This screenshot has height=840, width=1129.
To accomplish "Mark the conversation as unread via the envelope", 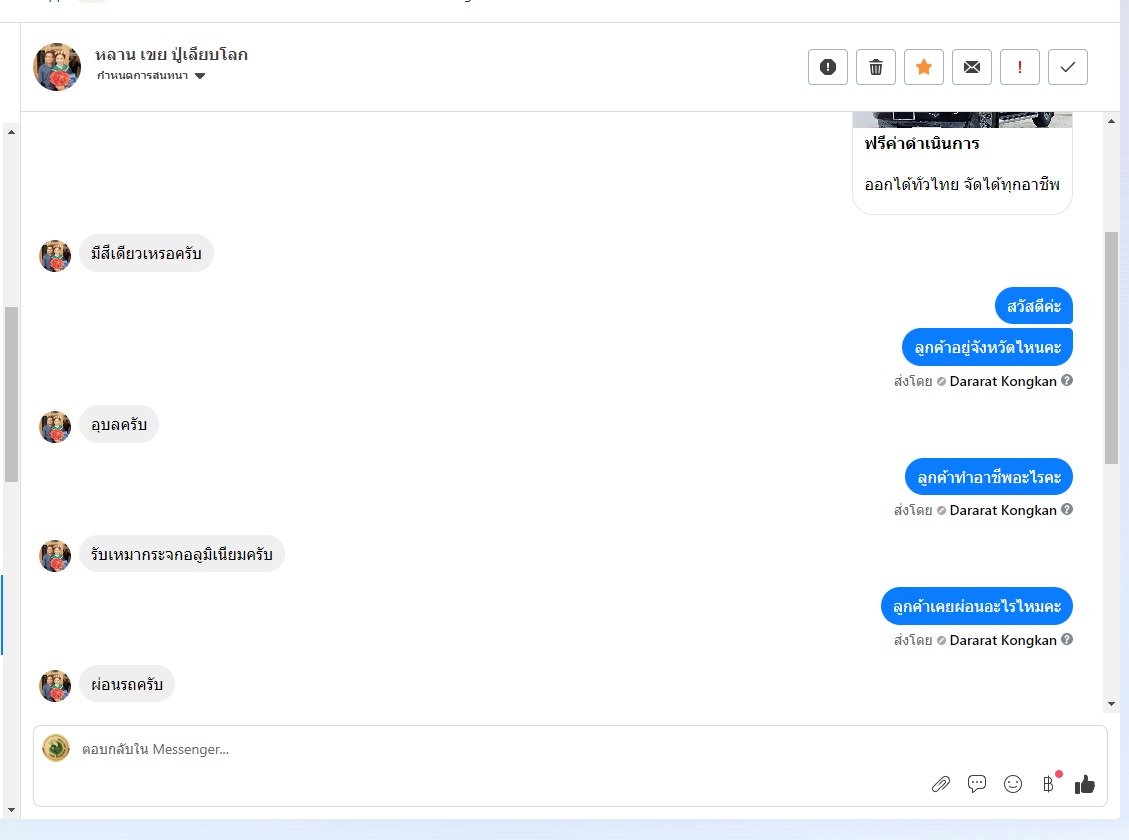I will pyautogui.click(x=972, y=67).
